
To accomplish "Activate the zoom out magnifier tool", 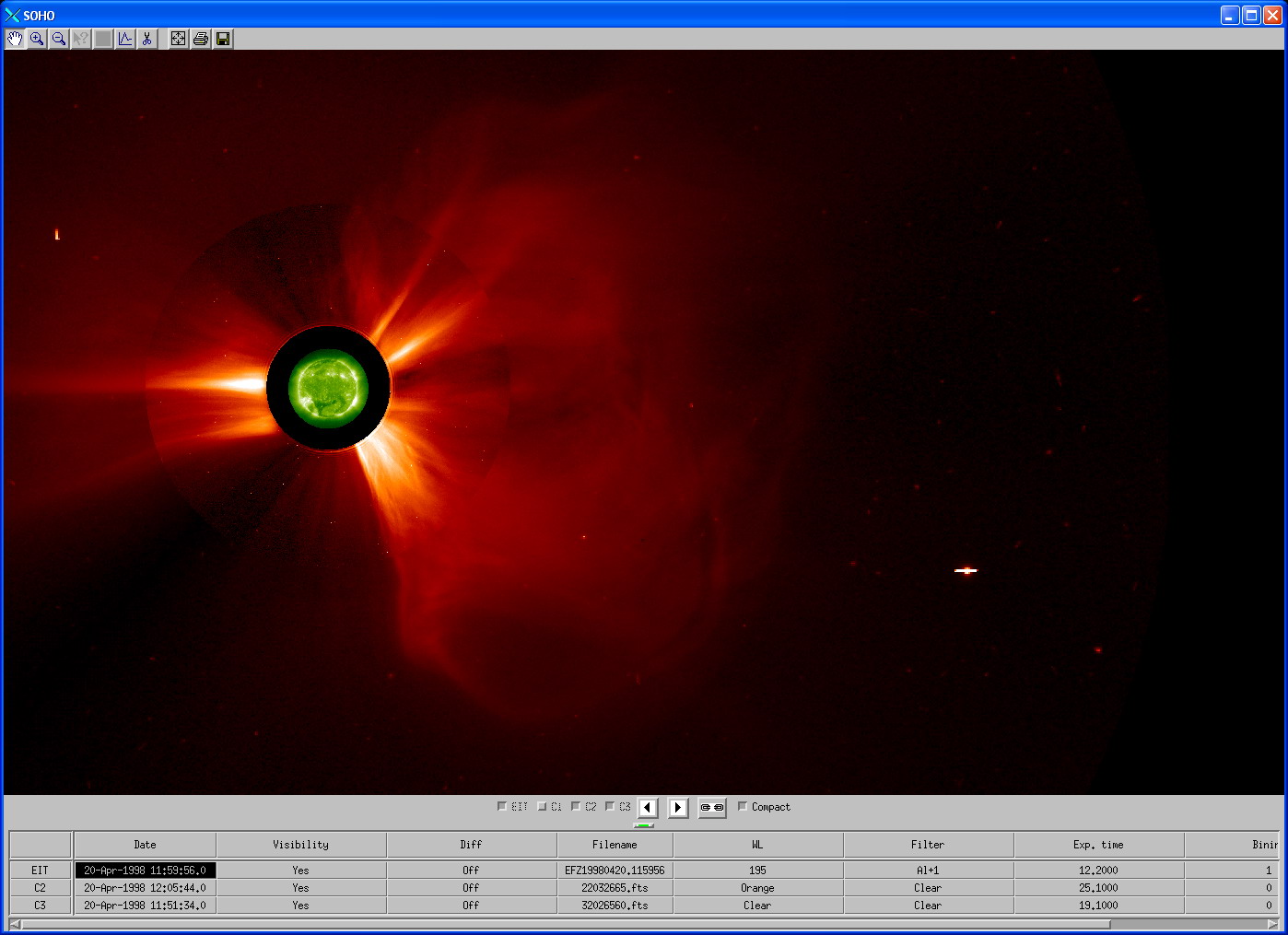I will (x=59, y=39).
